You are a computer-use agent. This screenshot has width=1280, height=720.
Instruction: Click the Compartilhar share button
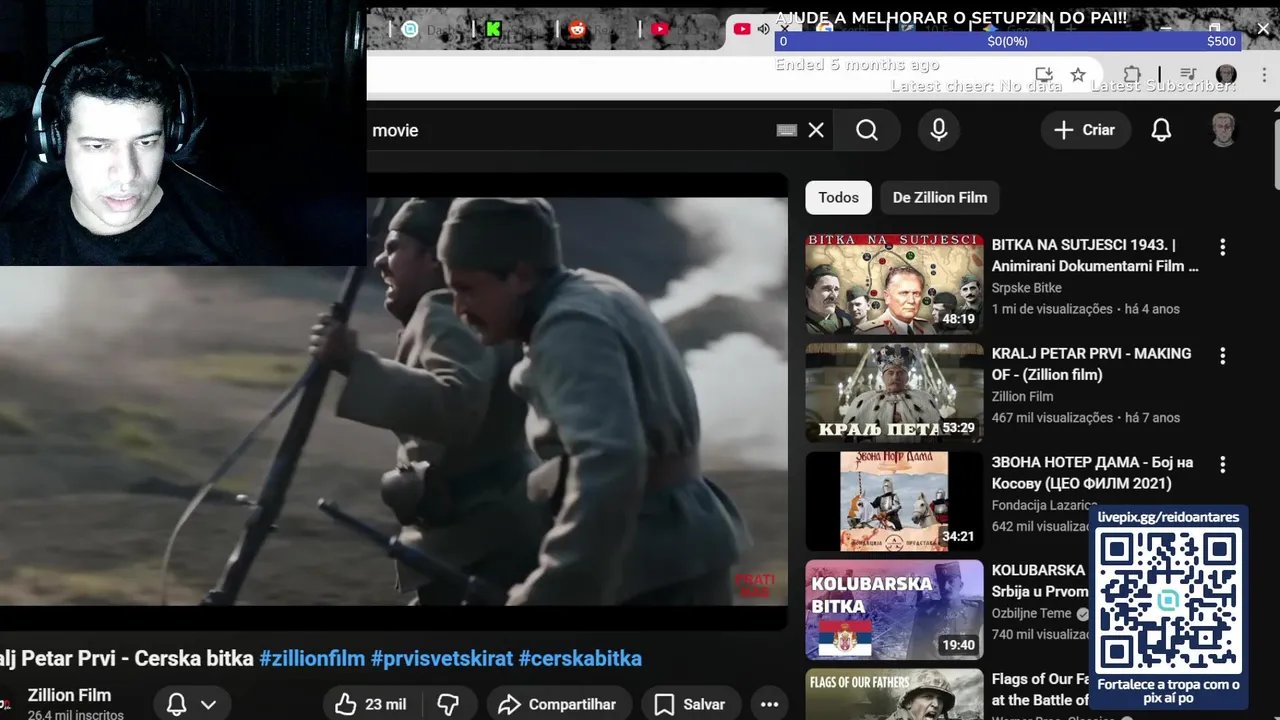[557, 704]
